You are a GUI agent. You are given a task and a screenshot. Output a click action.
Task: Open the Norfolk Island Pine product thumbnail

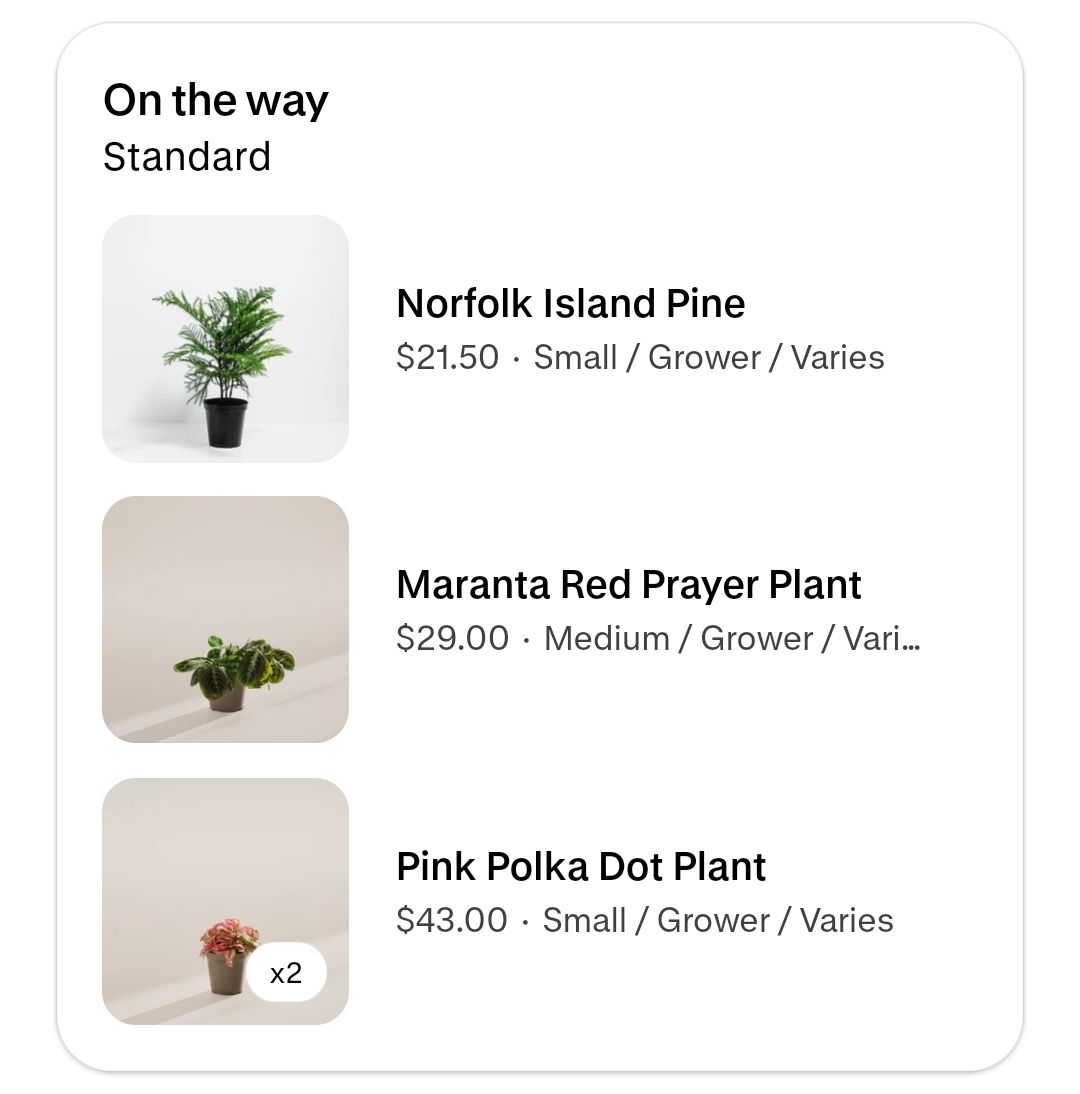(225, 338)
